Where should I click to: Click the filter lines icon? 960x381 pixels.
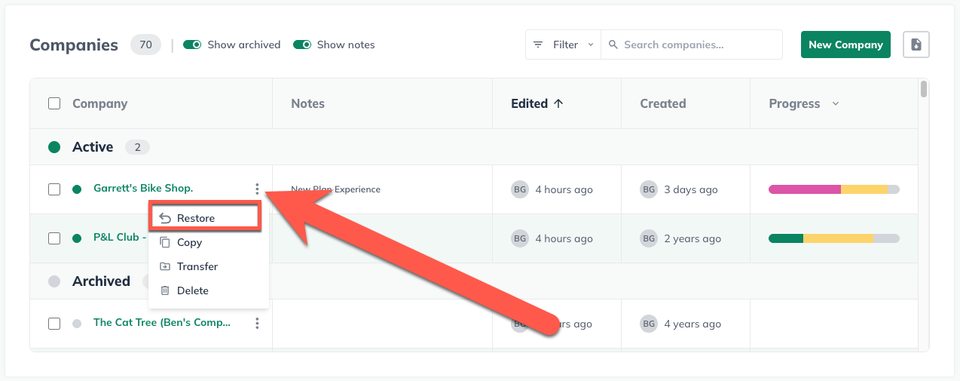click(x=538, y=45)
